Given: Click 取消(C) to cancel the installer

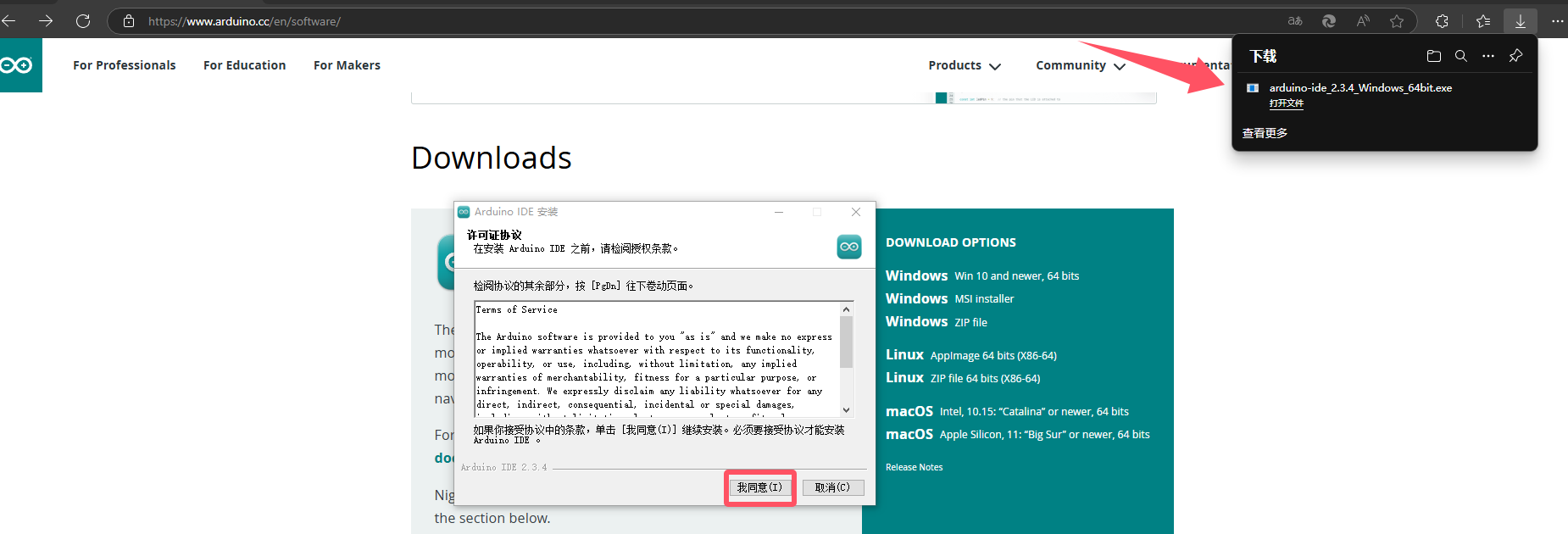Looking at the screenshot, I should pos(832,487).
